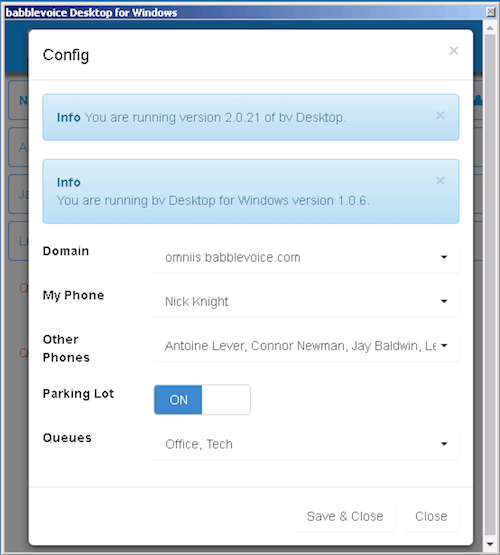This screenshot has height=555, width=500.
Task: Click the Parking Lot label
Action: (78, 394)
